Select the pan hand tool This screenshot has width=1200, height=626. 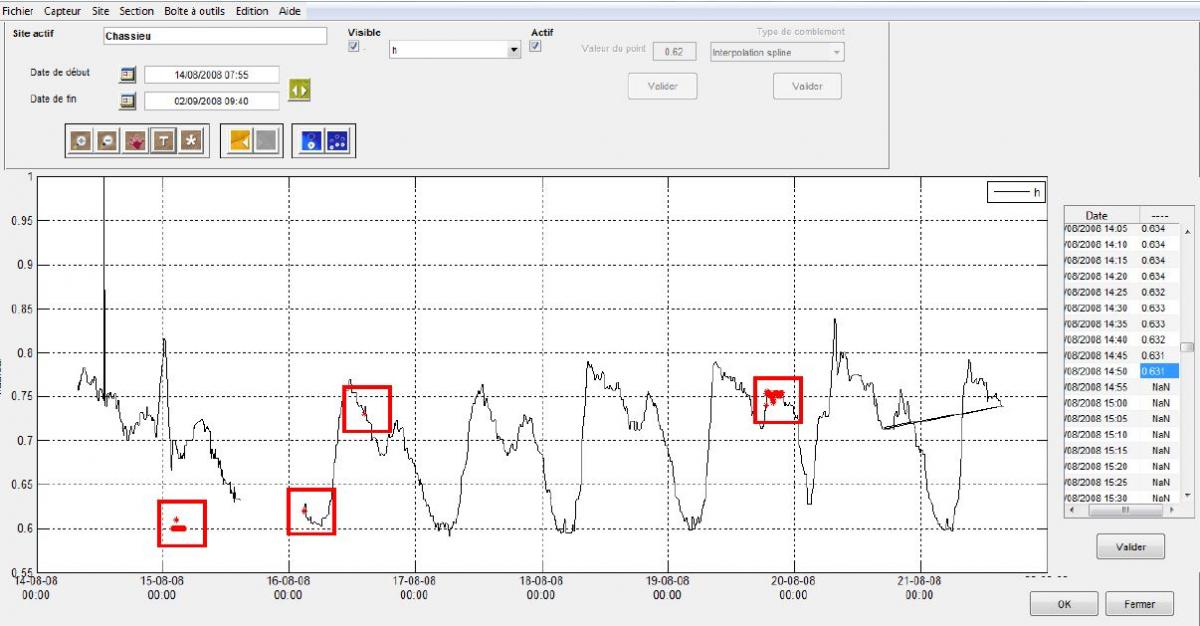coord(135,142)
